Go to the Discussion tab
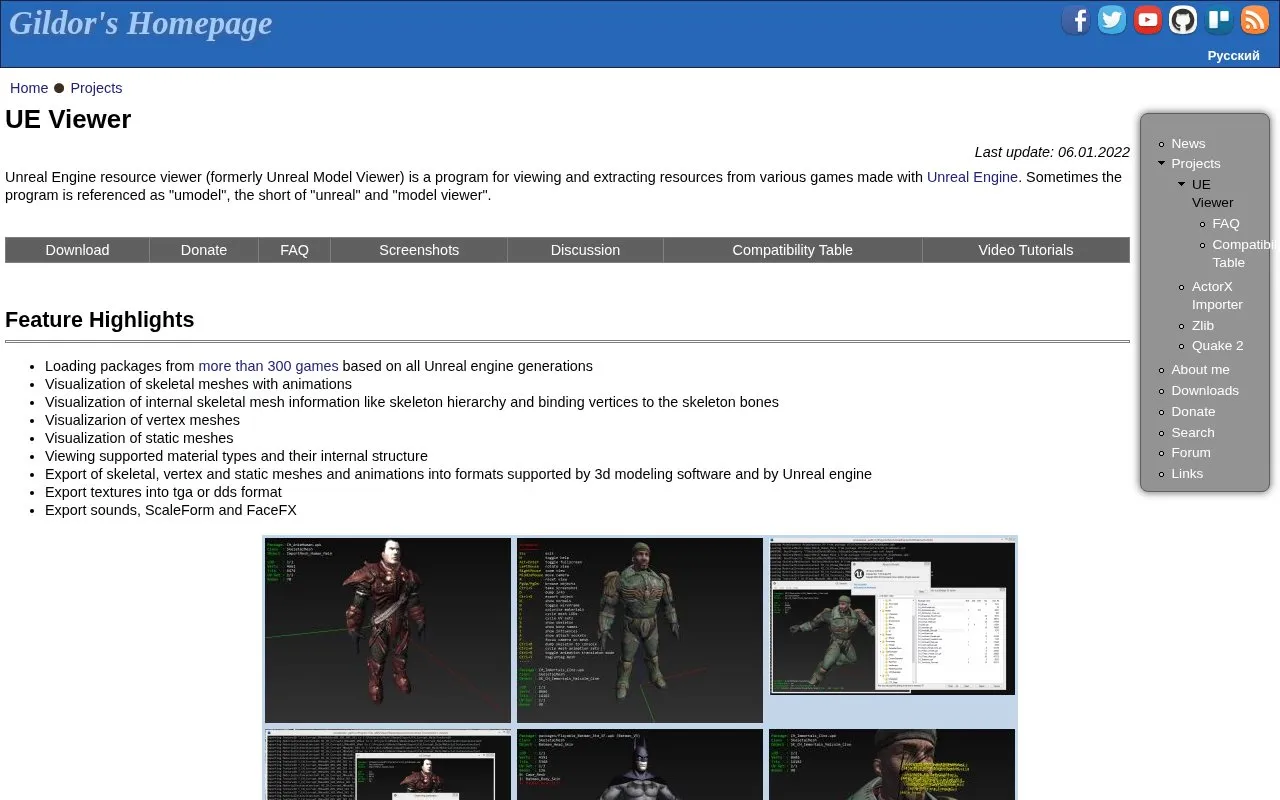This screenshot has height=800, width=1280. pyautogui.click(x=585, y=250)
